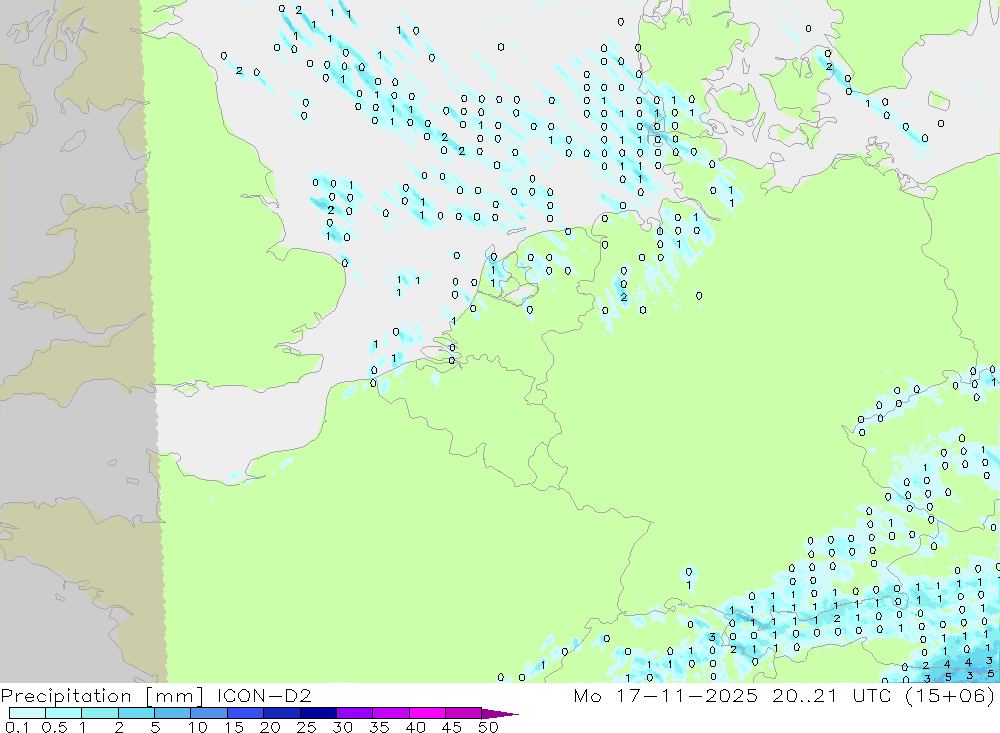1000x733 pixels.
Task: Click the '0.1' legend tick label
Action: pyautogui.click(x=17, y=727)
